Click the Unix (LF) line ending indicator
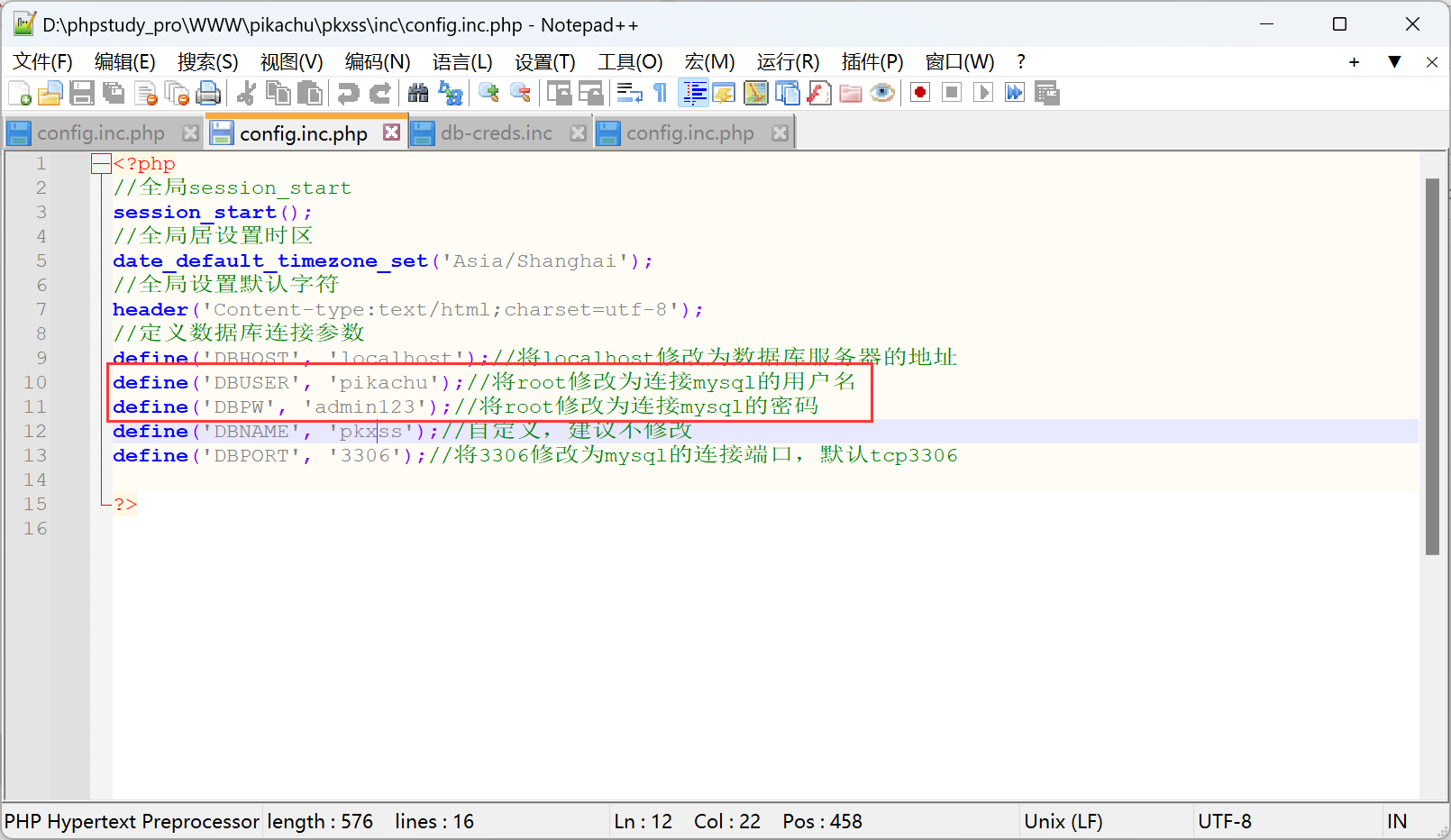The height and width of the screenshot is (840, 1451). pos(1063,822)
